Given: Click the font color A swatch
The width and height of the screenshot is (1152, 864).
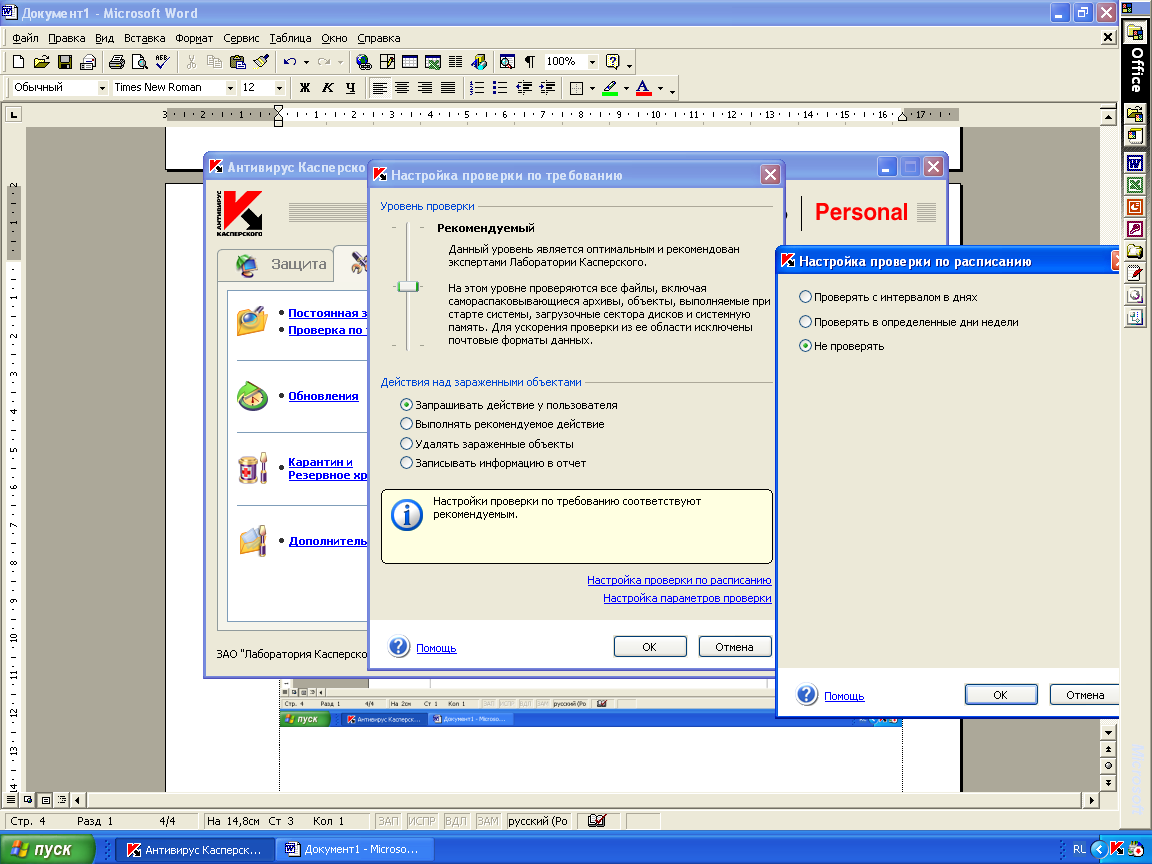Looking at the screenshot, I should (x=644, y=88).
